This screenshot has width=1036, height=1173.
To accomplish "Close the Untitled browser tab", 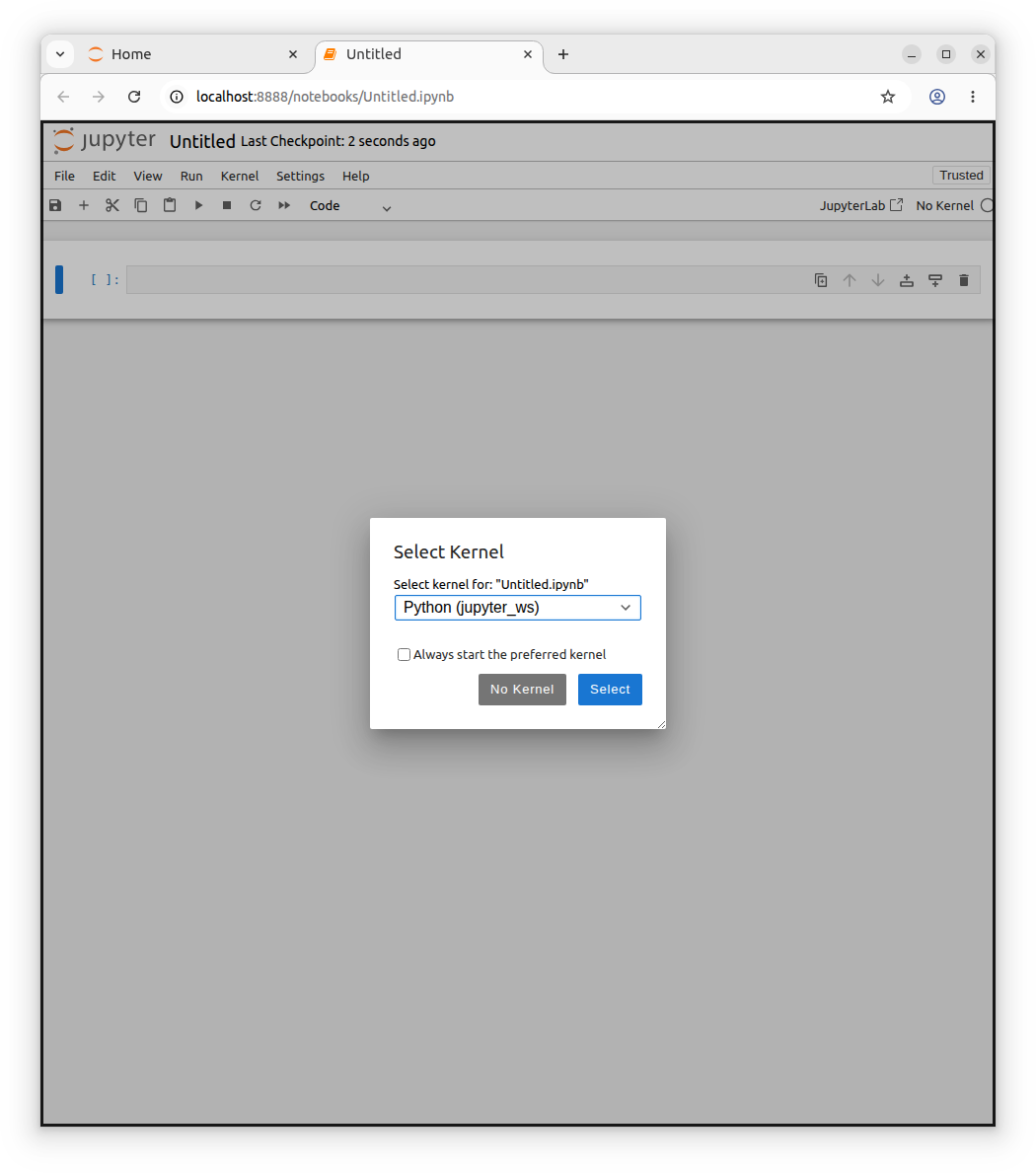I will (x=527, y=54).
